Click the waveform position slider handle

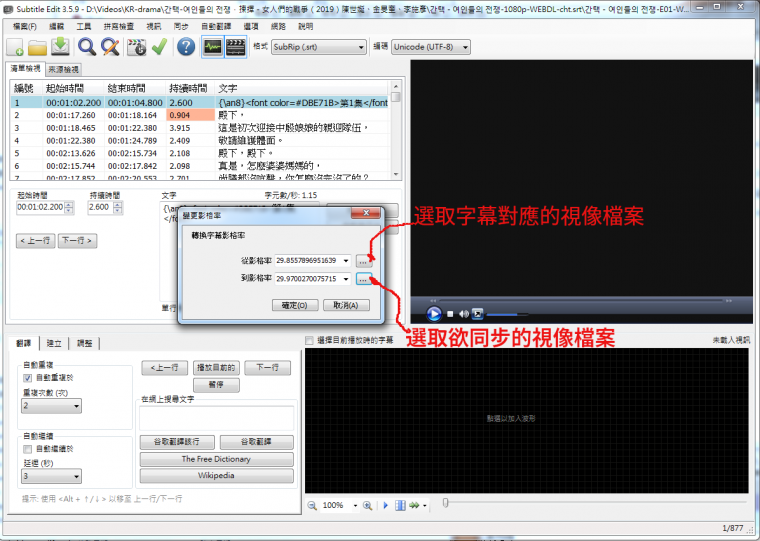(x=445, y=503)
